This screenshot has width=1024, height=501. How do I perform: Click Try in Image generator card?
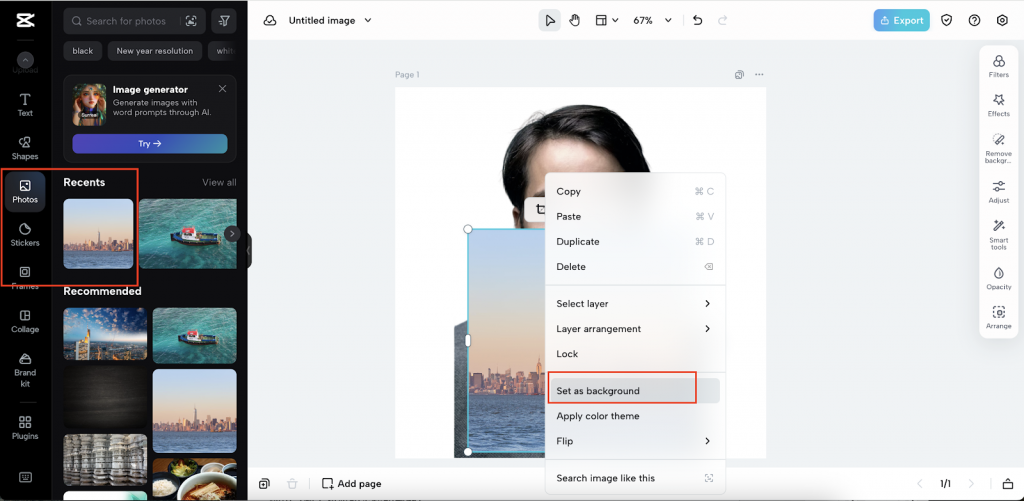pos(150,144)
